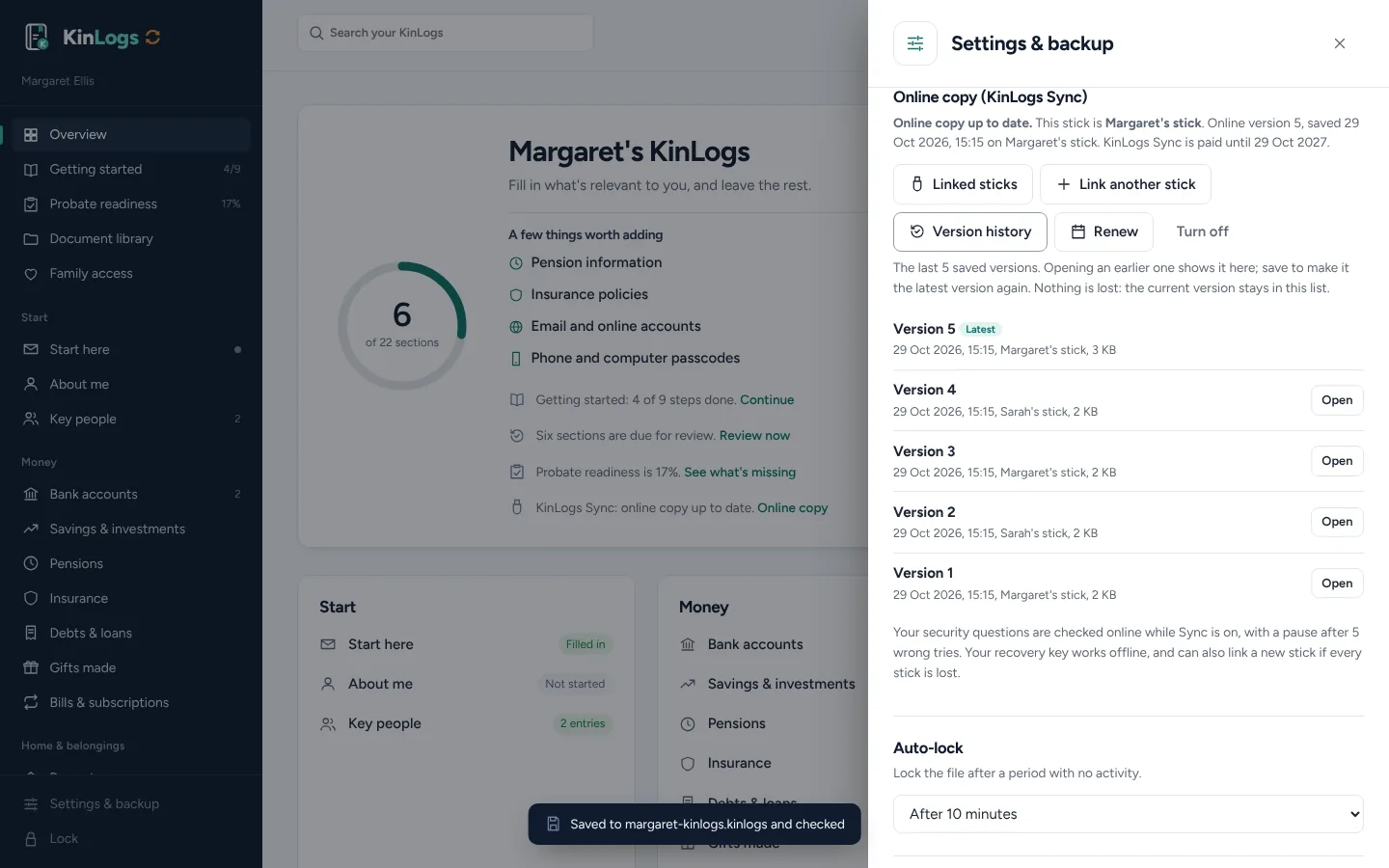Click the Start here envelope icon in sidebar

[x=31, y=349]
